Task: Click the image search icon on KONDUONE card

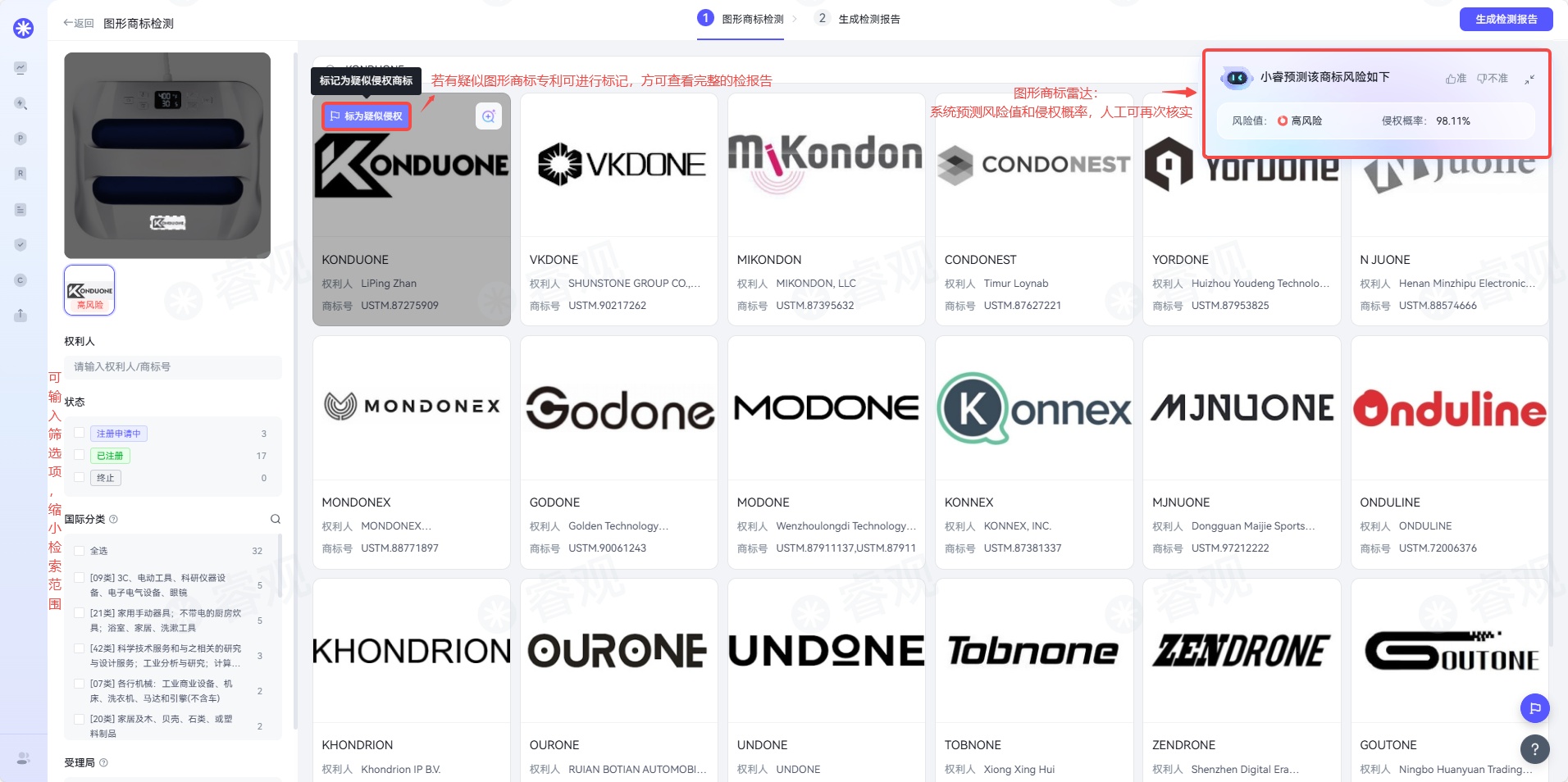Action: click(x=488, y=116)
